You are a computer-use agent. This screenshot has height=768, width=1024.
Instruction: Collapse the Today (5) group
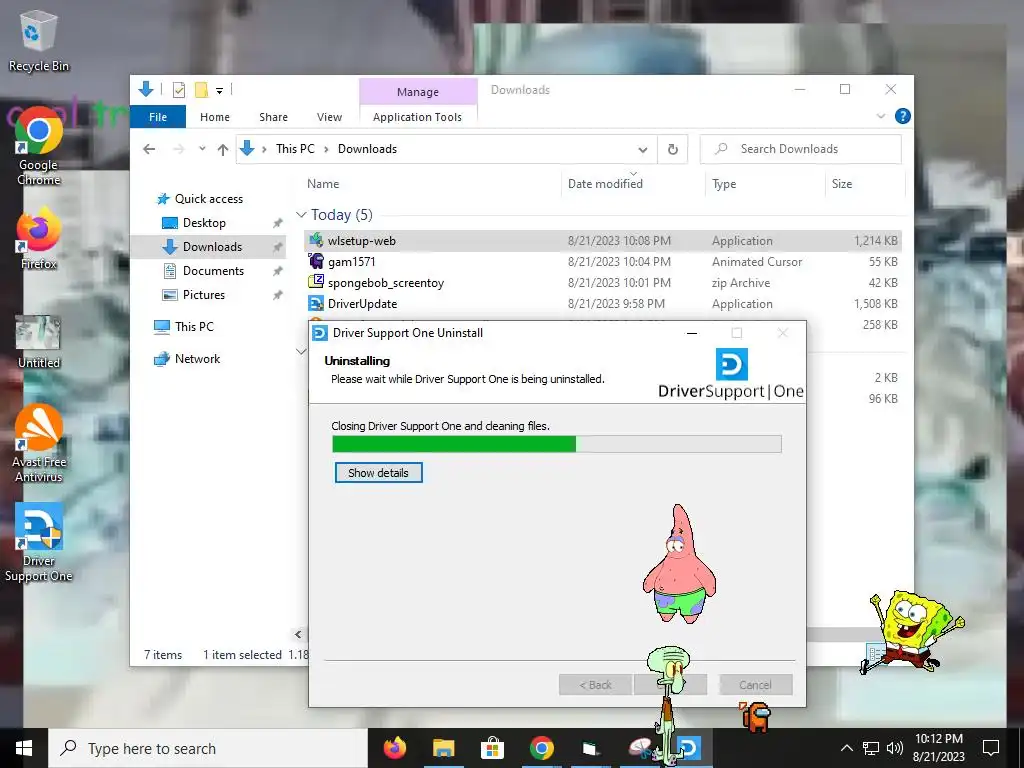(x=301, y=215)
